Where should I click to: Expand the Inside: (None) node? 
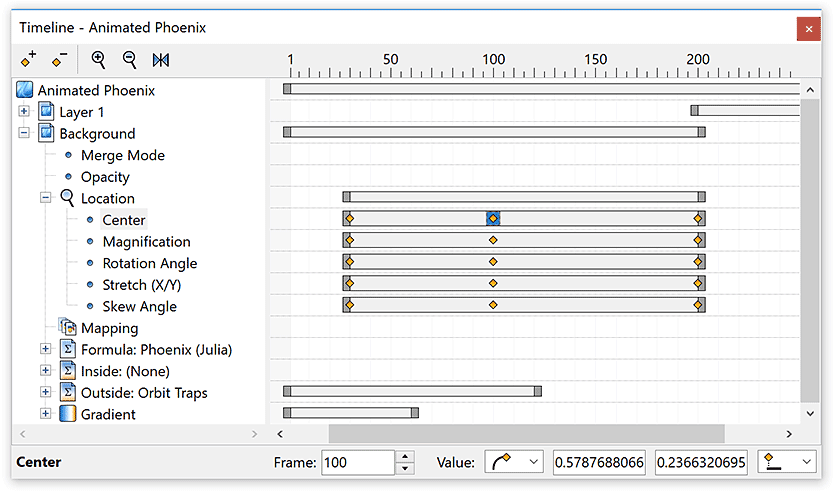46,370
